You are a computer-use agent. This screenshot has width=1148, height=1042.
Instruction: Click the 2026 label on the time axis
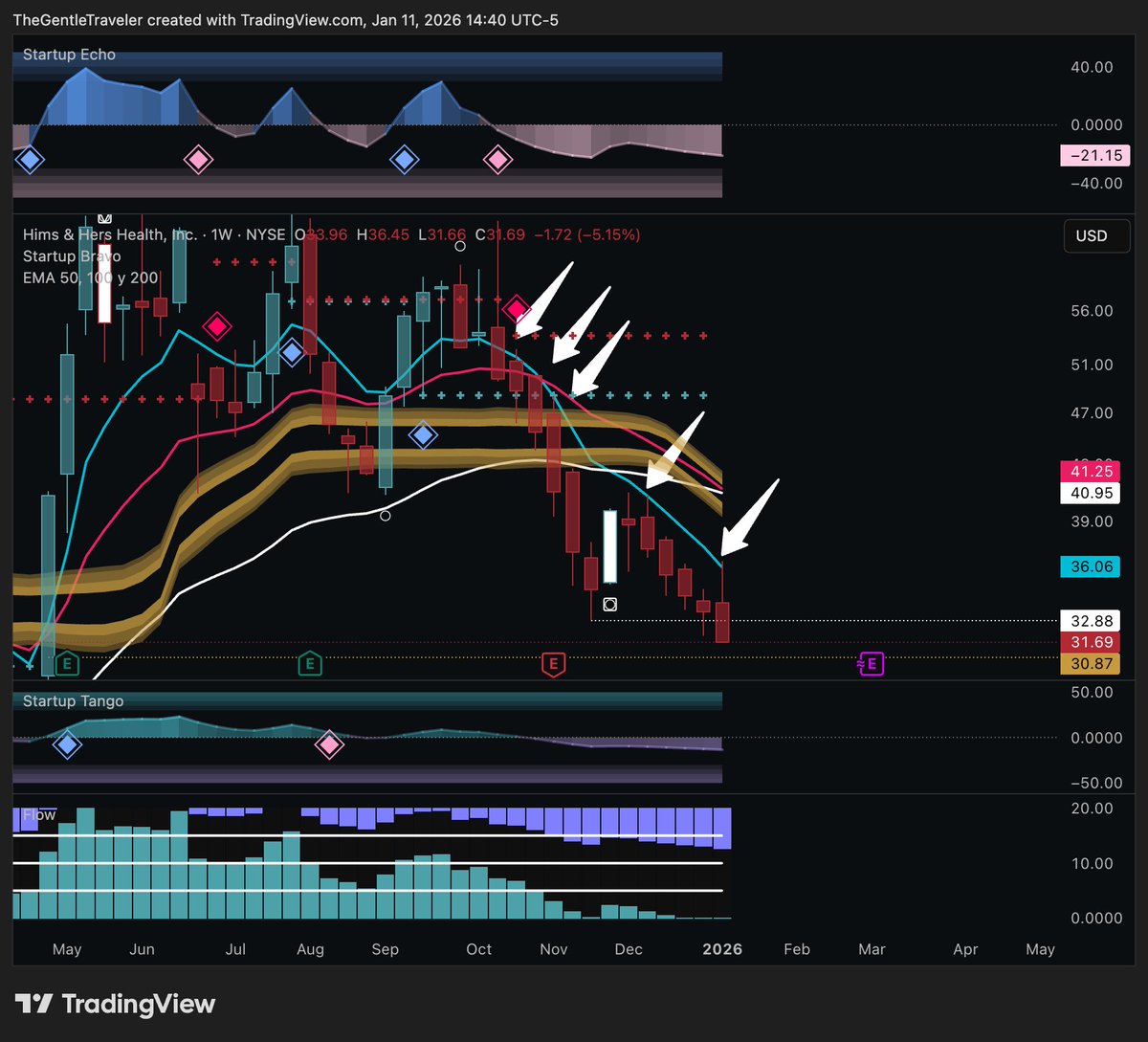722,949
